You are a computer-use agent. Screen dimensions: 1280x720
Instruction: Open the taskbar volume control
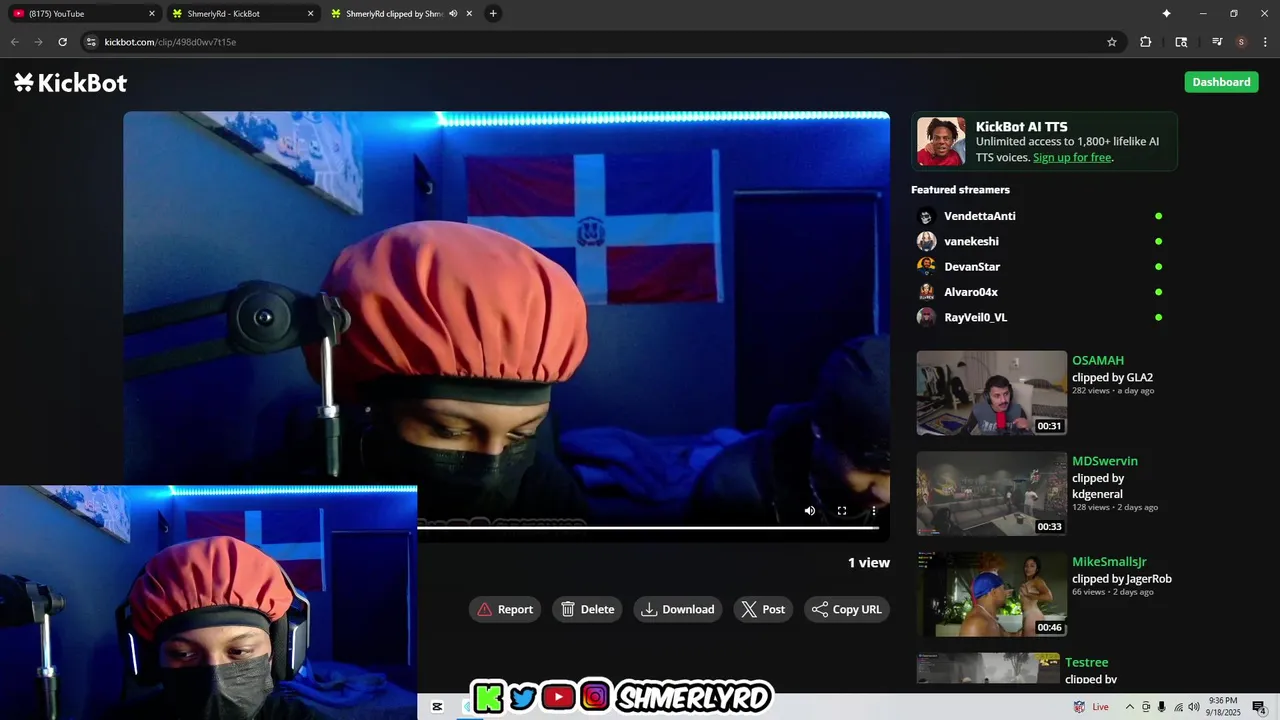coord(1194,707)
